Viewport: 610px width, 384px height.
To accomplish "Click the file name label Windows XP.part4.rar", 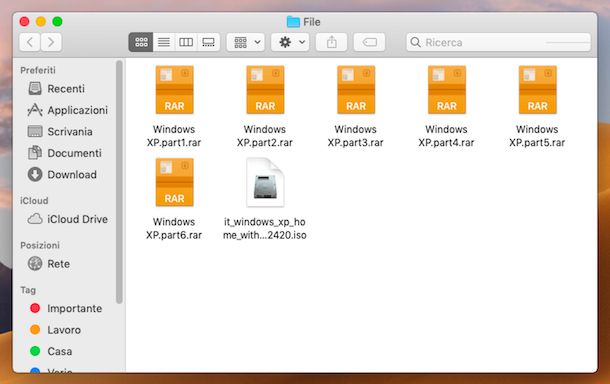I will (x=446, y=136).
